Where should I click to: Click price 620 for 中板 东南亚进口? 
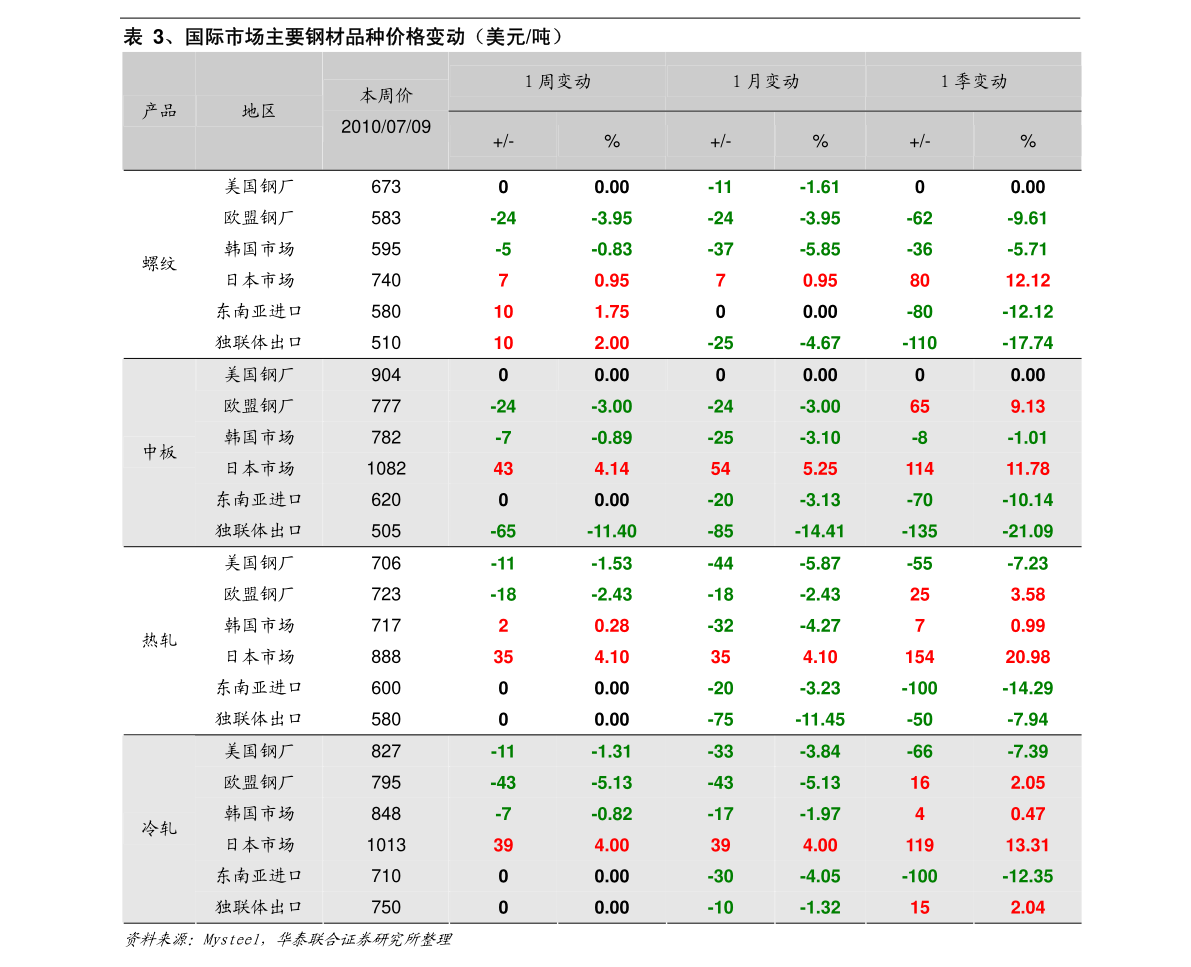(x=386, y=500)
